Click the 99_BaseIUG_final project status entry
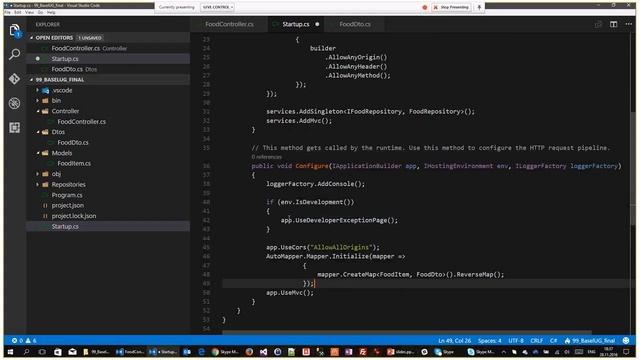 pos(590,340)
